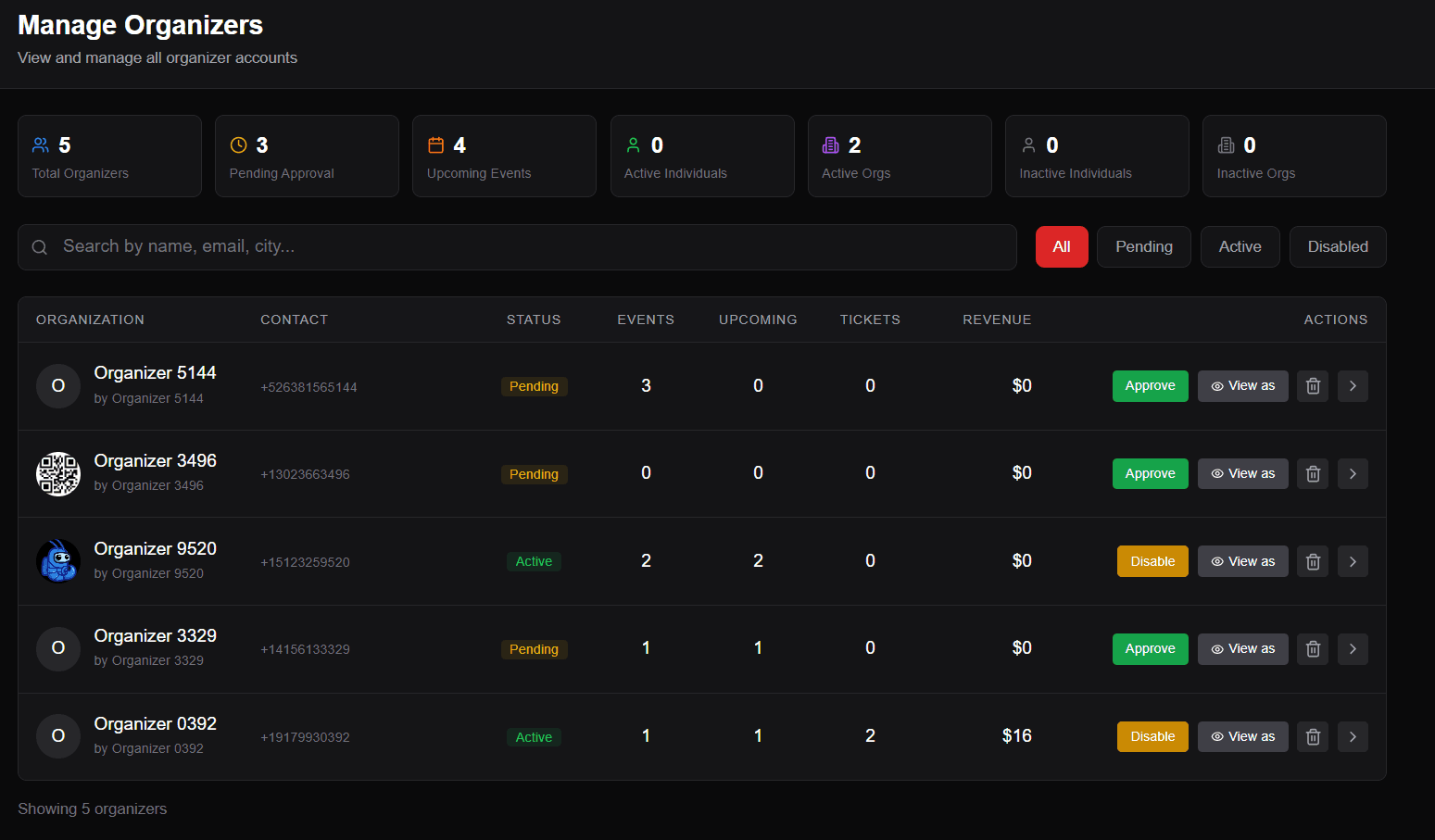Click the search by name input field
Screen dimensions: 1435x840
(x=371, y=246)
